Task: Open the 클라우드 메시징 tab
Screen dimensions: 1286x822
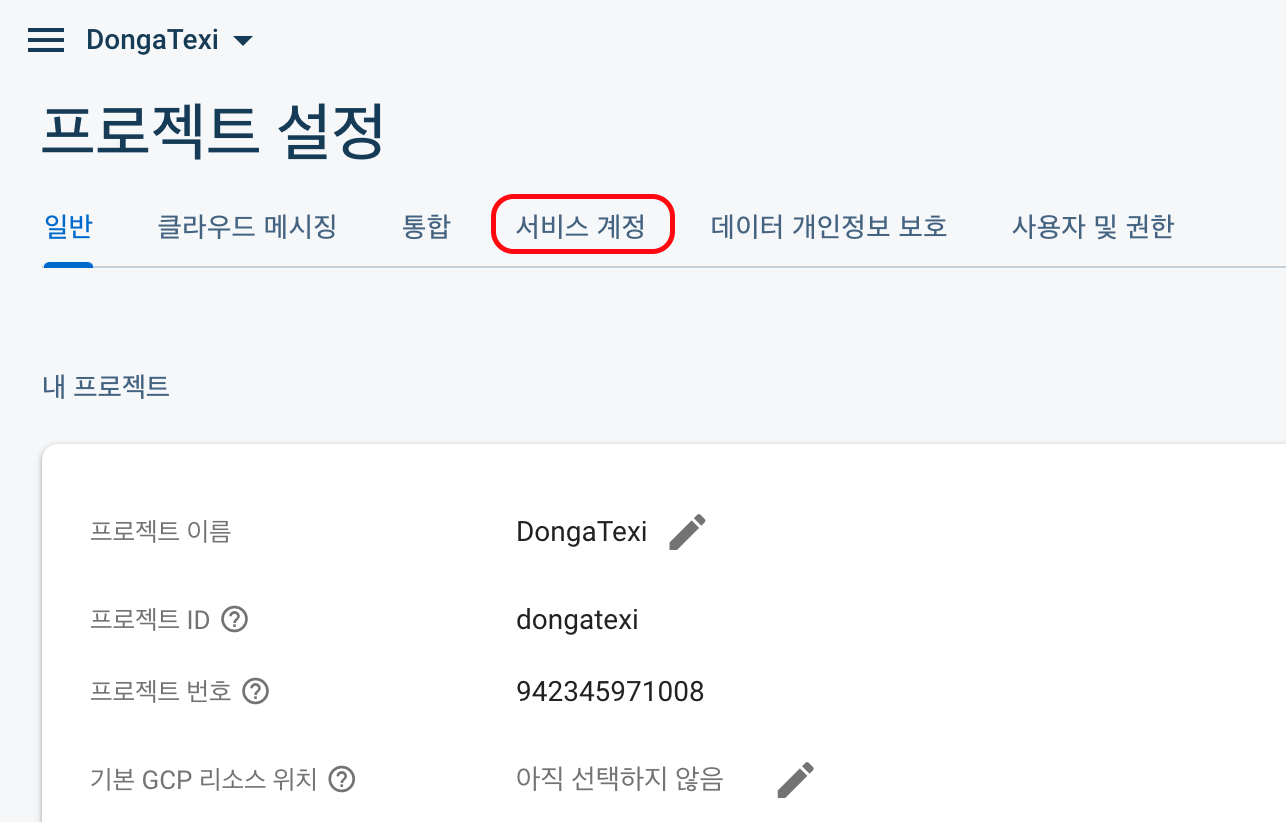Action: point(247,227)
